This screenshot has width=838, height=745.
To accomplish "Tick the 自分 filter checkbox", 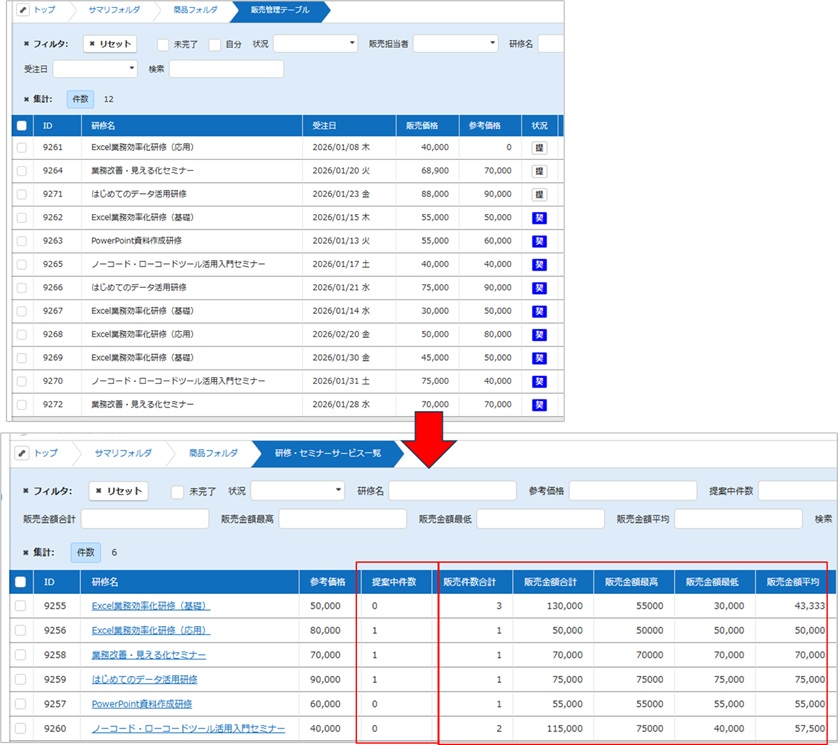I will 216,44.
